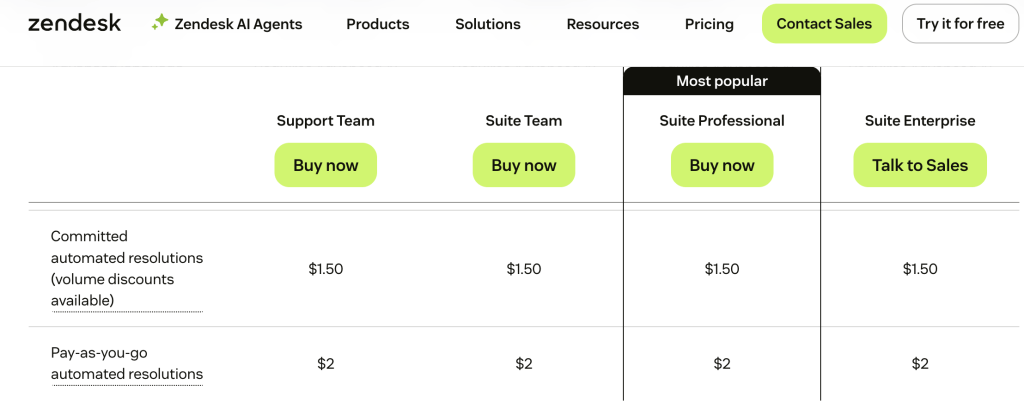Open the Zendesk AI Agents link
The height and width of the screenshot is (402, 1024).
point(240,24)
